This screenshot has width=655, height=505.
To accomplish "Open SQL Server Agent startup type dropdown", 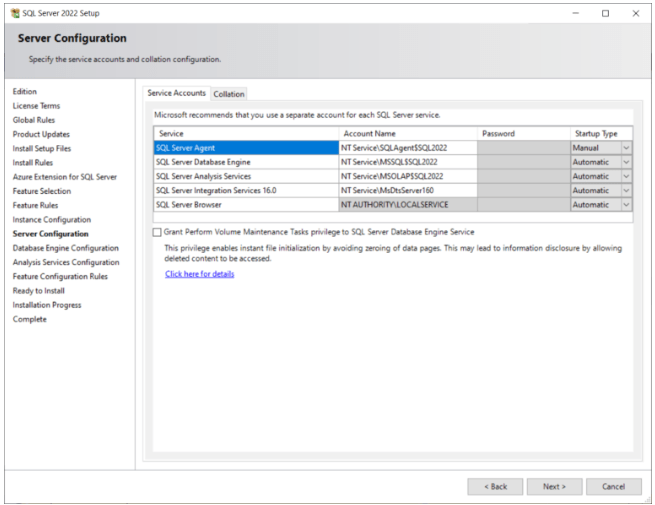I will coord(626,148).
